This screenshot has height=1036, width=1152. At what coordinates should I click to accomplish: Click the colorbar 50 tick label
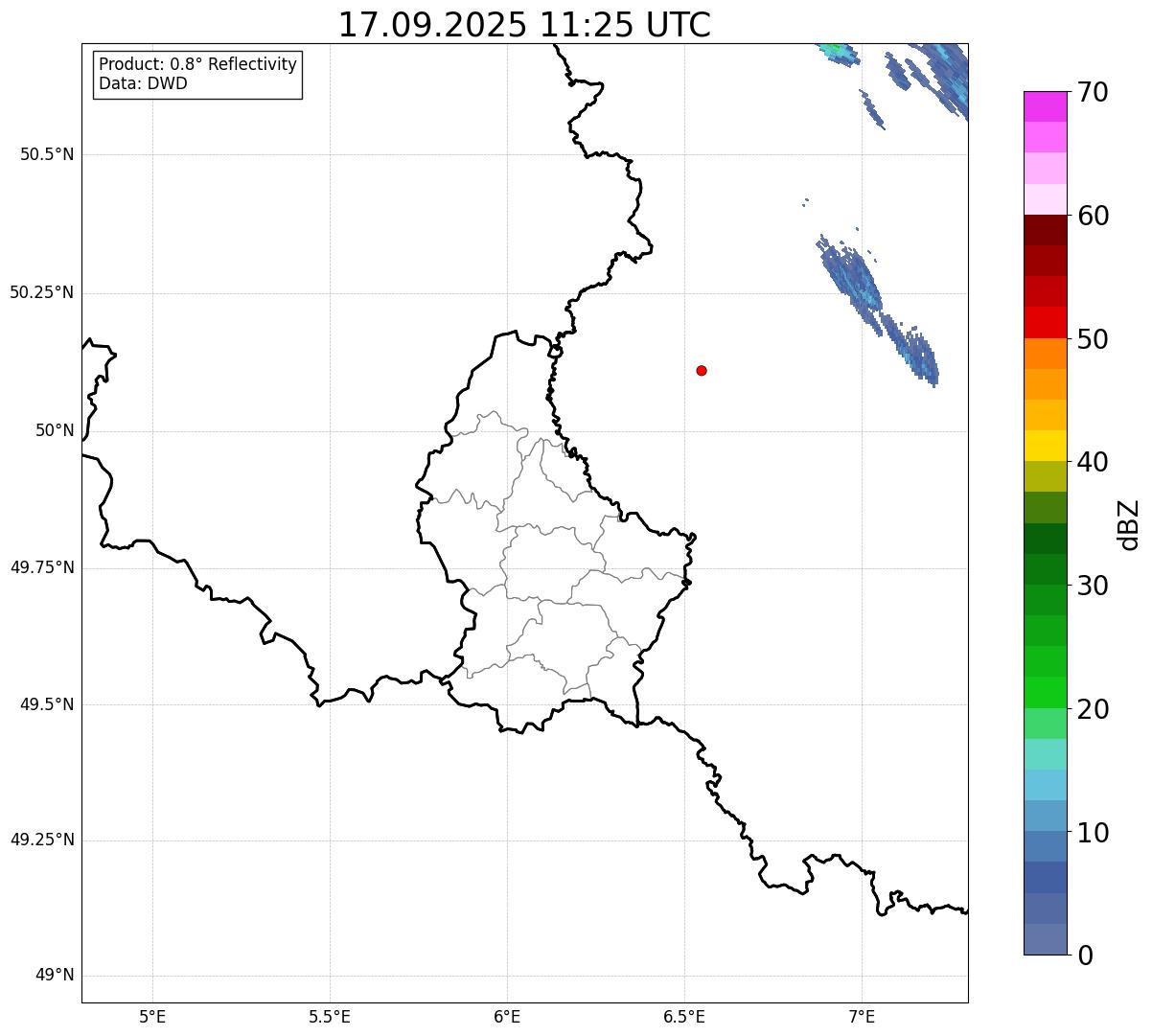point(1093,339)
